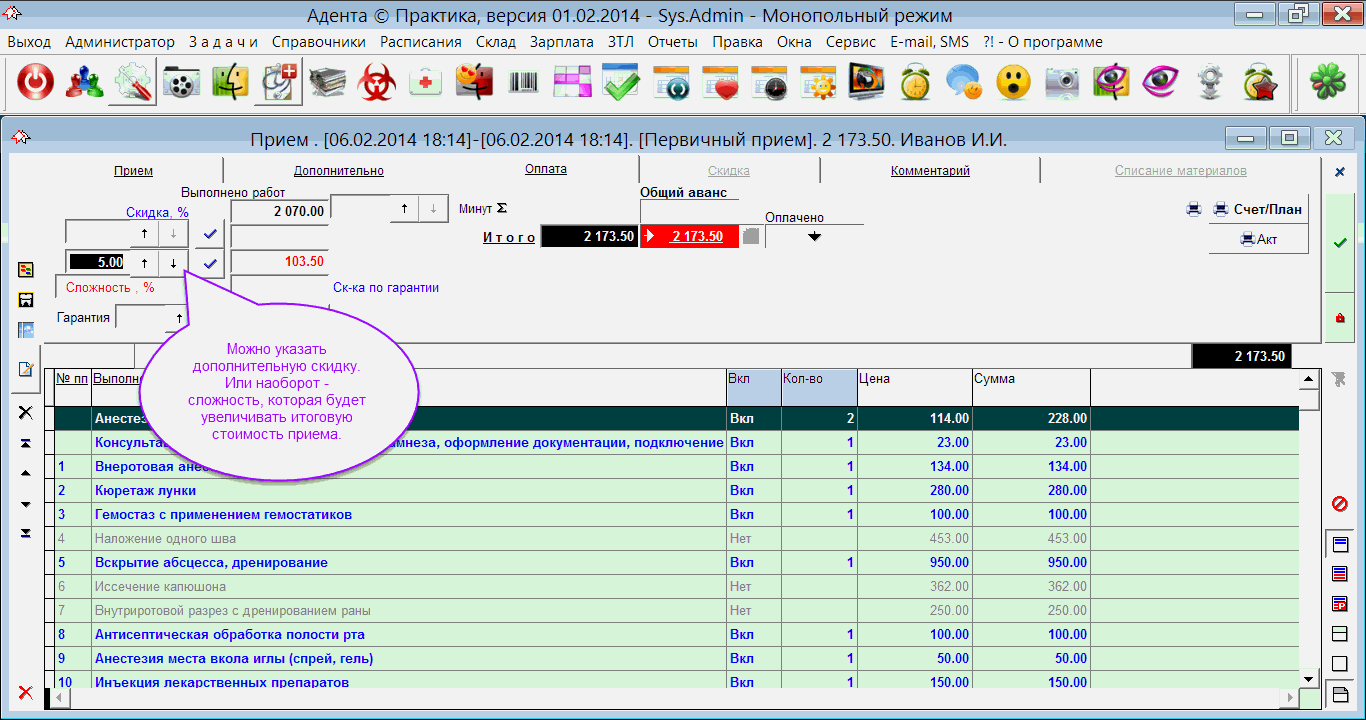The image size is (1366, 720).
Task: Click the stethoscope clipboard toolbar icon
Action: tap(279, 83)
